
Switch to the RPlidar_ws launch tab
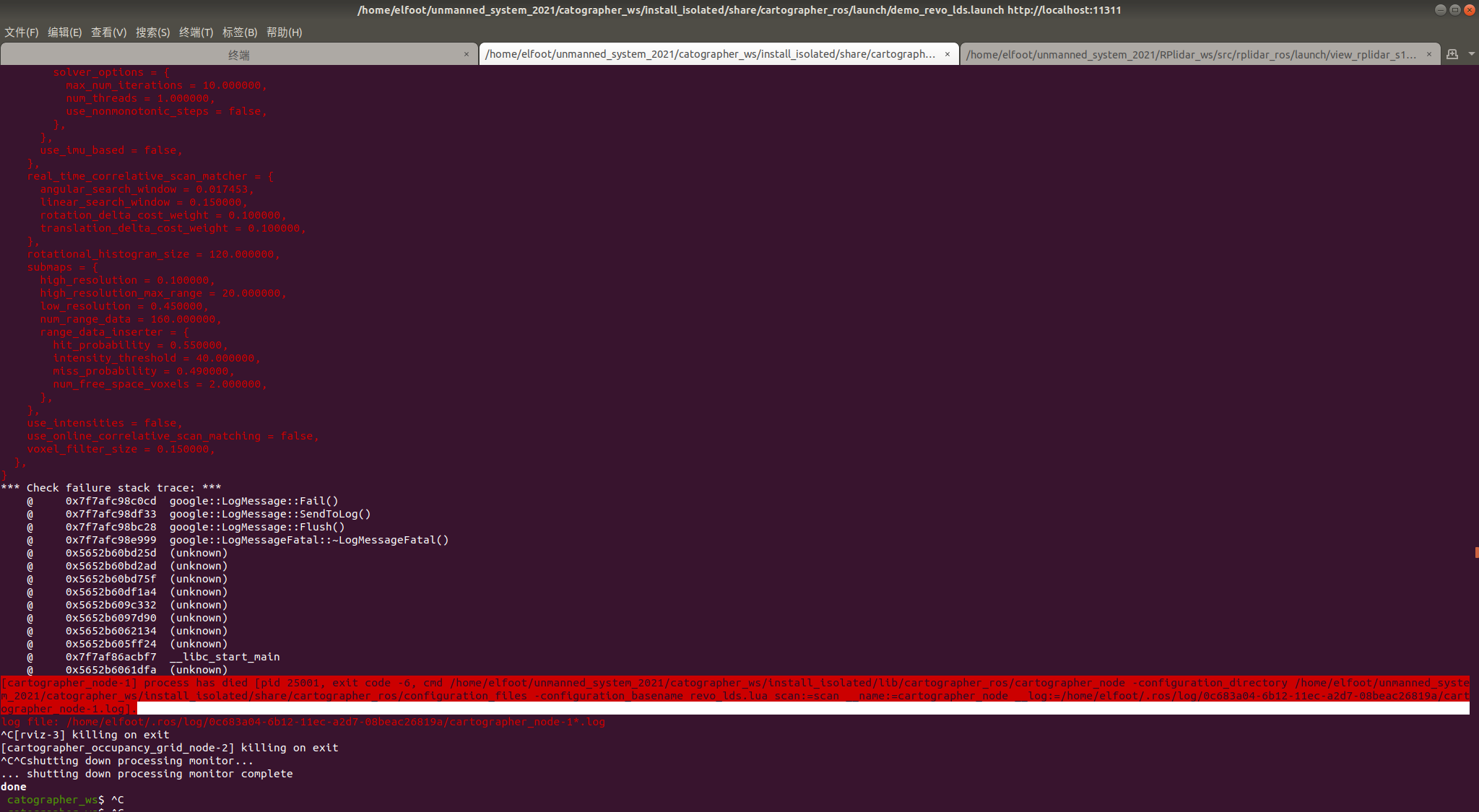pyautogui.click(x=1190, y=55)
